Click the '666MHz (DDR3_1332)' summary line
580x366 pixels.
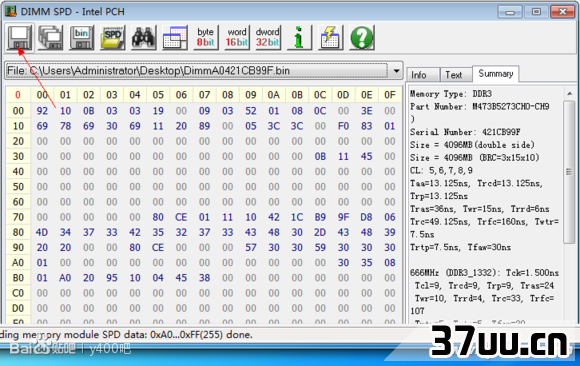484,273
